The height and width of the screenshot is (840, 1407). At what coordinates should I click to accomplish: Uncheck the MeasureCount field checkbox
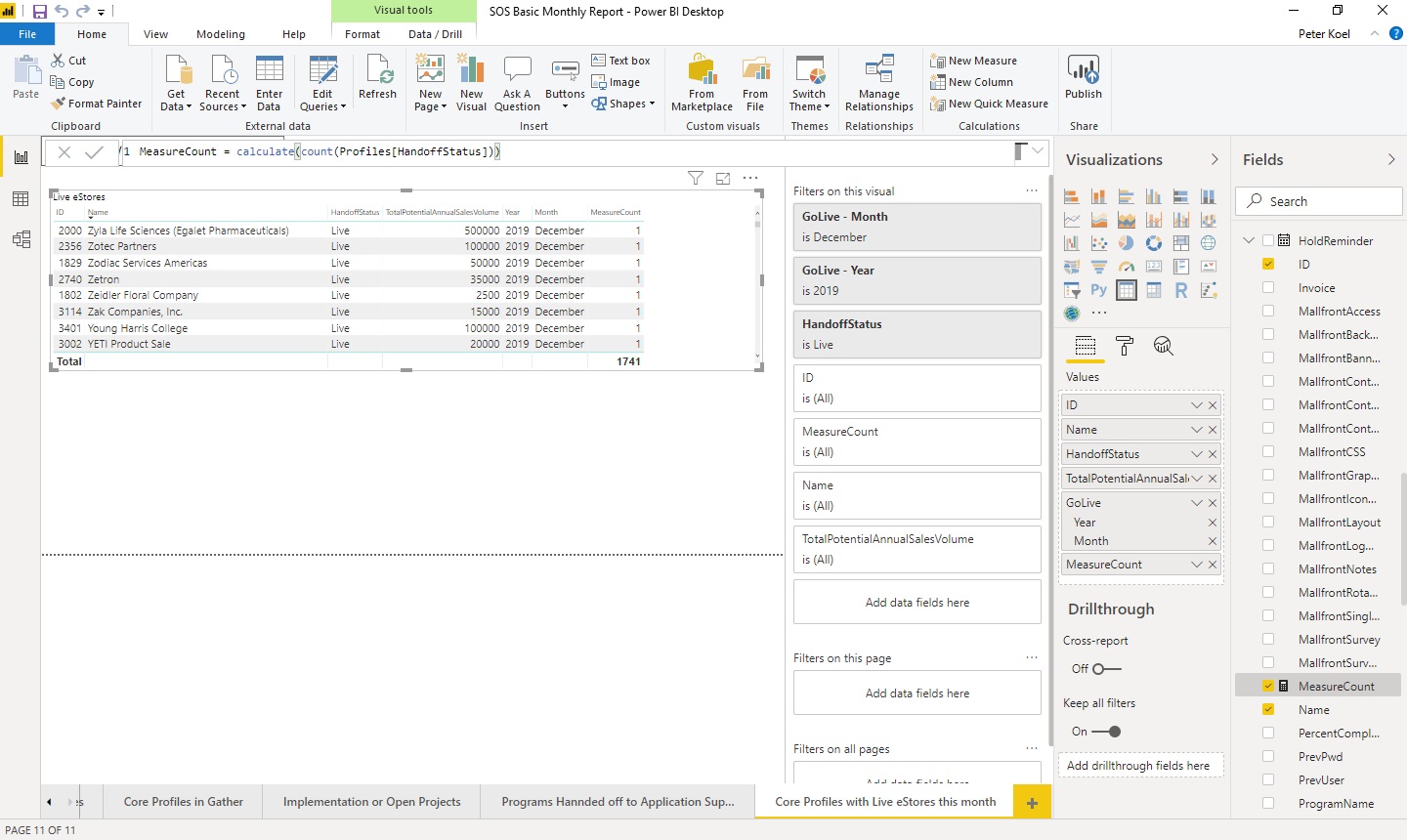click(x=1268, y=686)
